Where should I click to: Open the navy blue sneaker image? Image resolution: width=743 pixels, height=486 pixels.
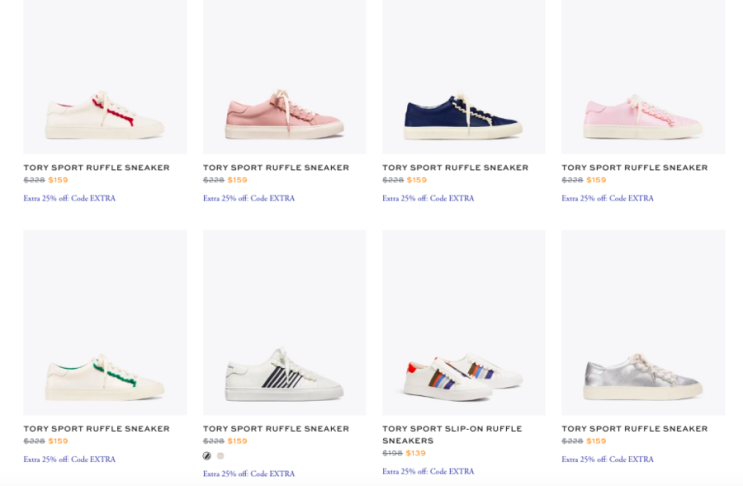pos(463,116)
